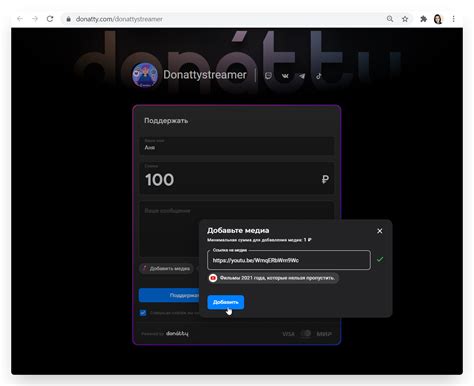Click the YouTube video chip Фильмы 2021 года
The height and width of the screenshot is (386, 474).
click(x=273, y=278)
